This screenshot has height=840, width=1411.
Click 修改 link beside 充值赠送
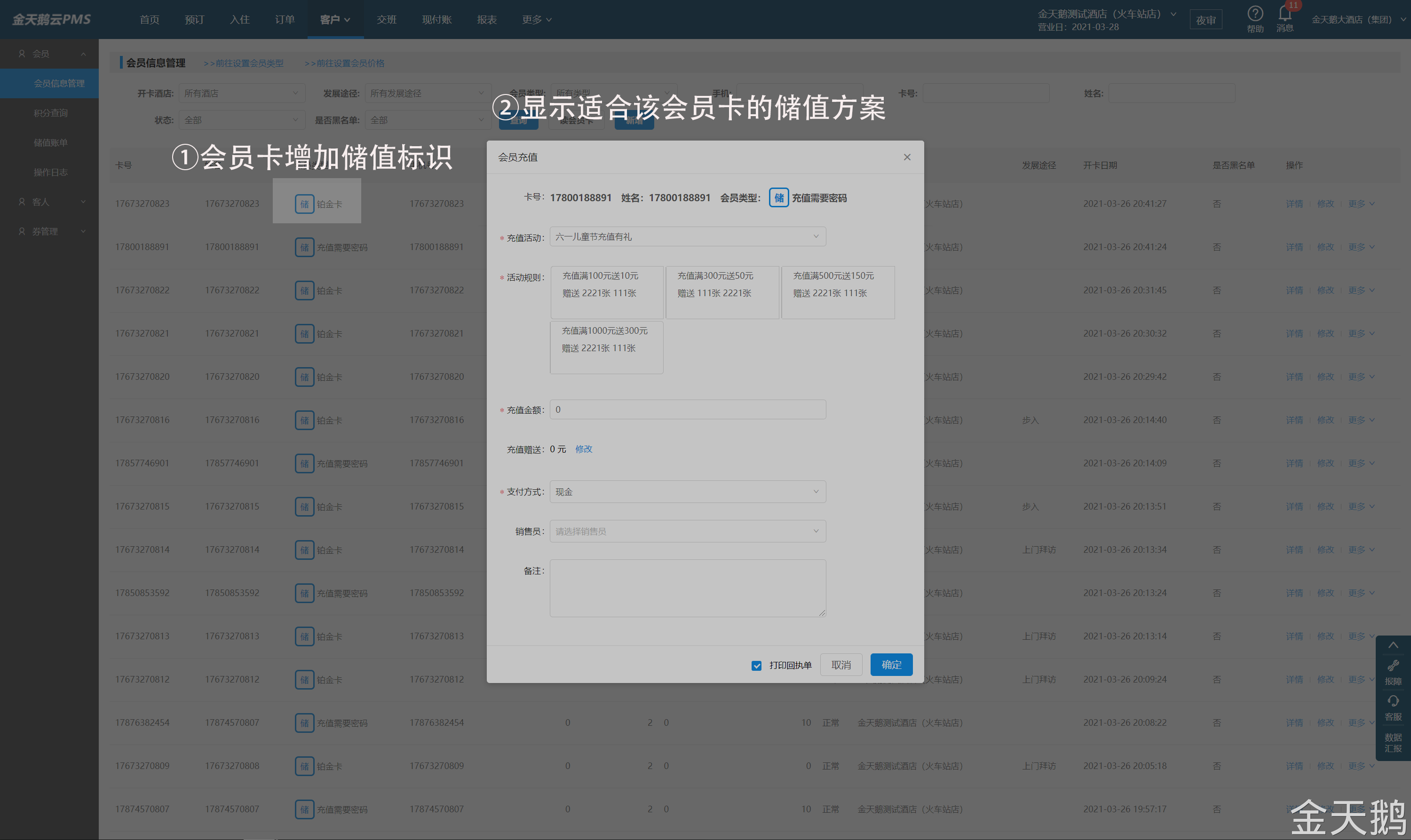point(584,449)
